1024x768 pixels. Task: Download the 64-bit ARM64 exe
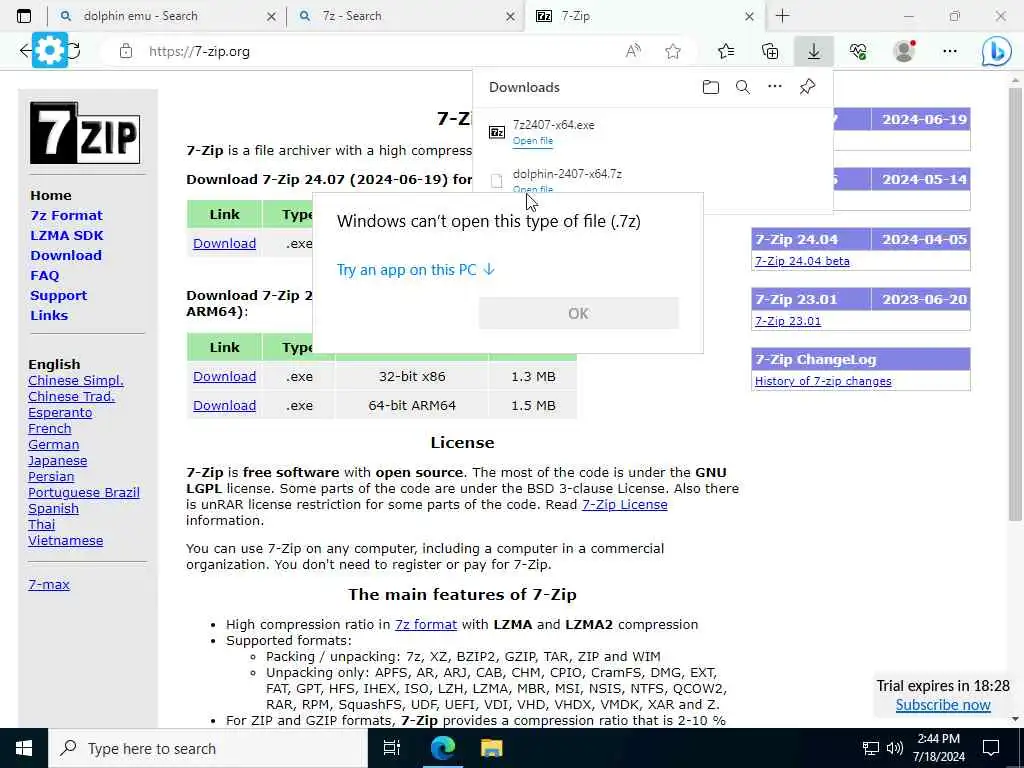[224, 406]
